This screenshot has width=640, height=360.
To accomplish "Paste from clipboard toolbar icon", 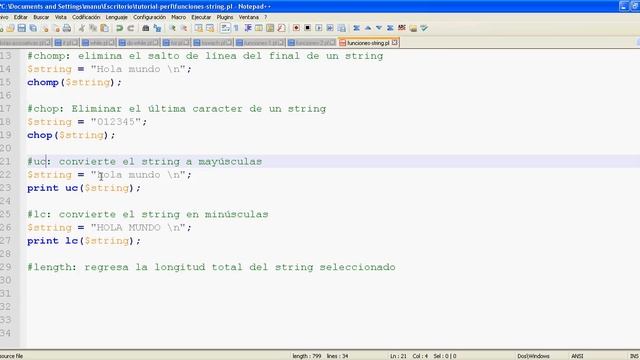I will (x=104, y=28).
